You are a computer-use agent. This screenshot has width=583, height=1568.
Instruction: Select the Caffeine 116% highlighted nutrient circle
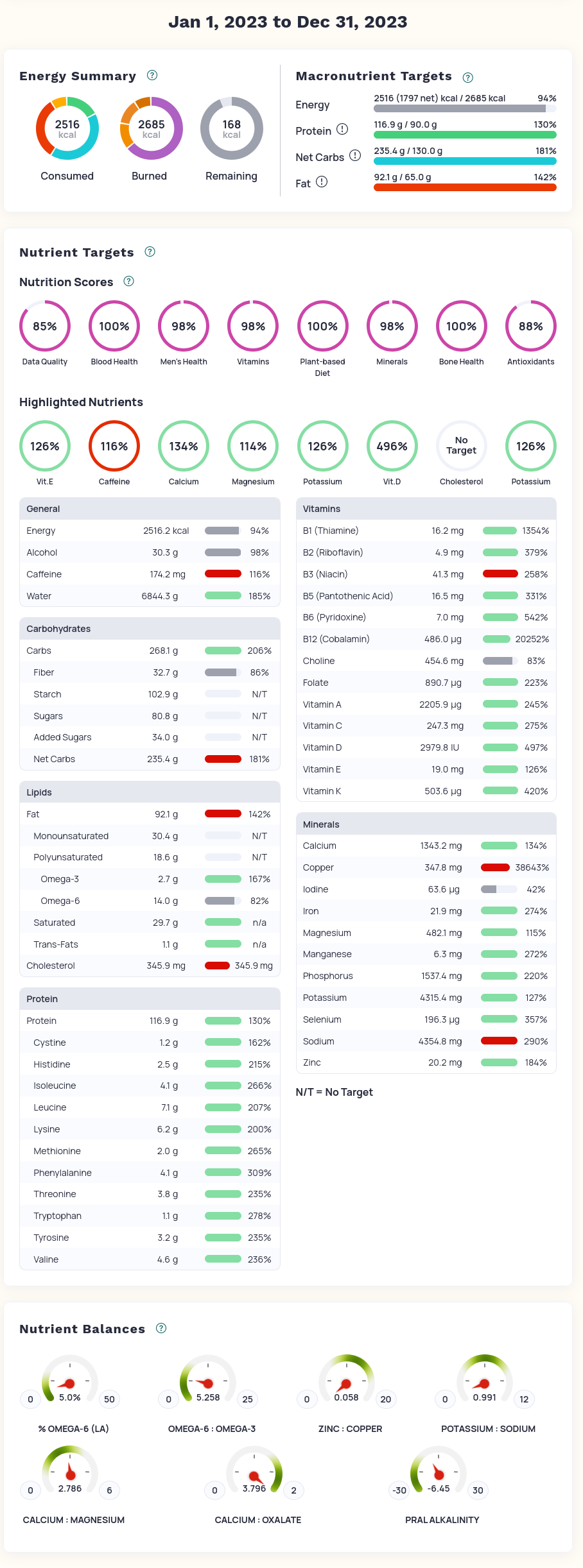114,446
